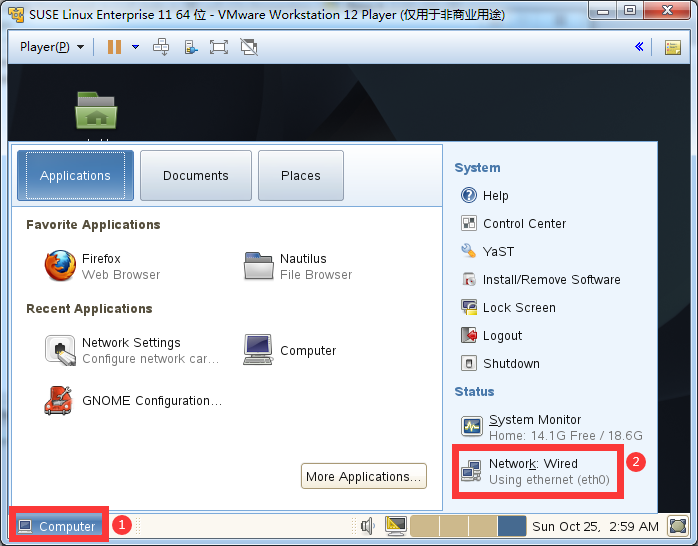Switch to the third workspace
This screenshot has width=698, height=546.
click(x=483, y=526)
